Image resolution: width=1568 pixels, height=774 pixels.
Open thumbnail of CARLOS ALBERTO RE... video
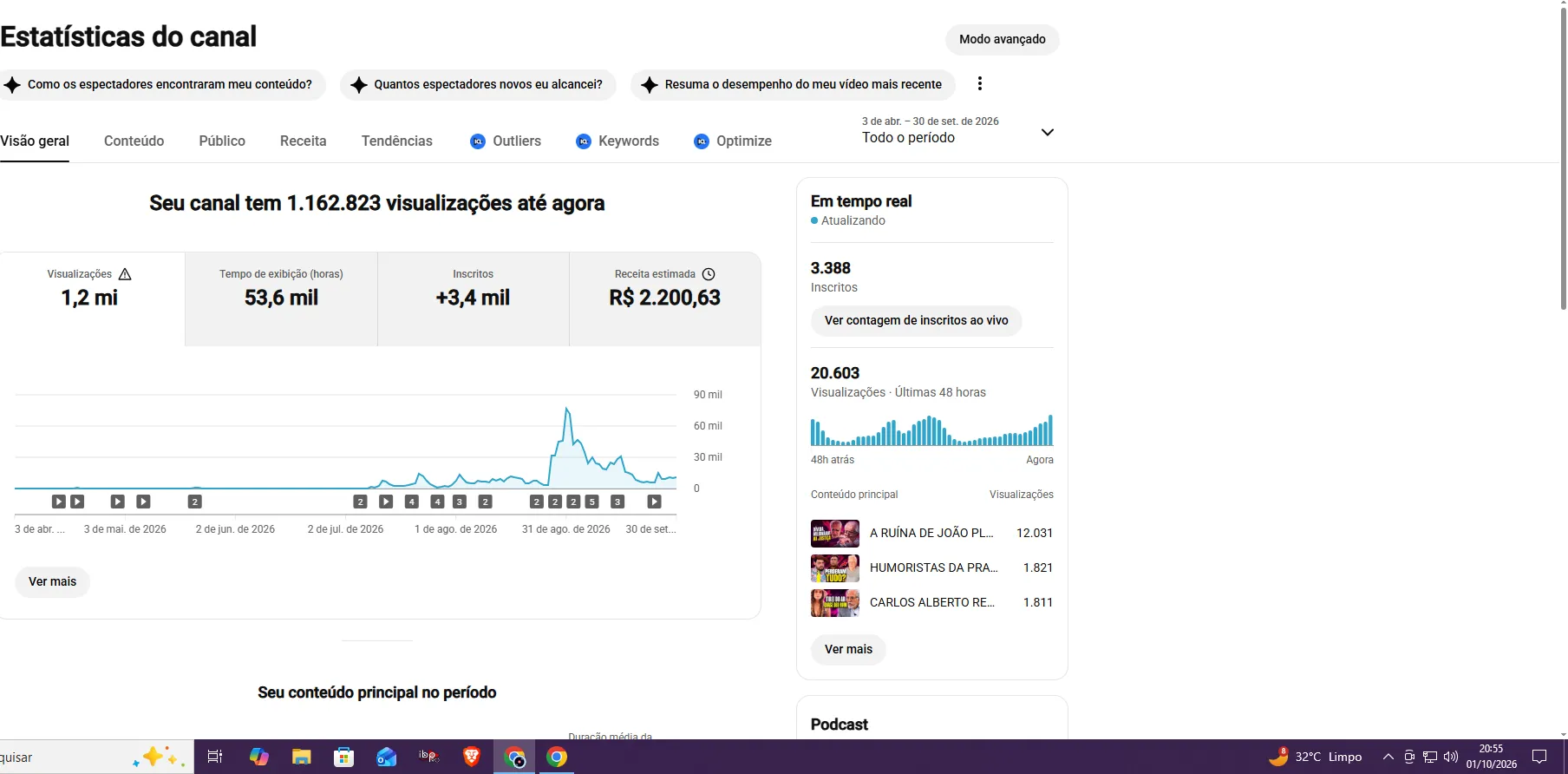coord(835,602)
